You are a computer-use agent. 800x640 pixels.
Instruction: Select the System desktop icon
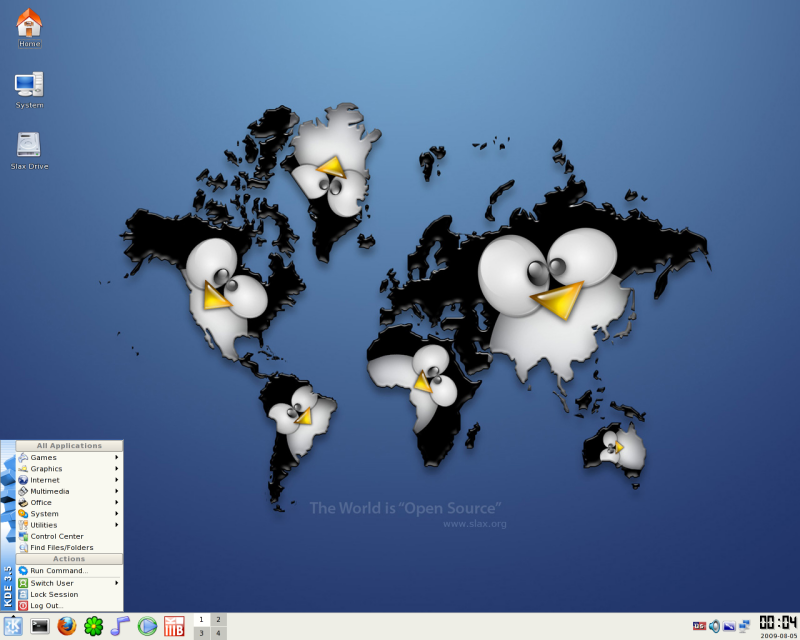29,90
